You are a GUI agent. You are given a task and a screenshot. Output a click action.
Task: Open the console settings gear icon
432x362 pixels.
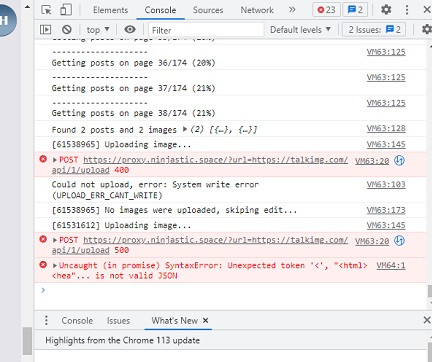pos(427,29)
